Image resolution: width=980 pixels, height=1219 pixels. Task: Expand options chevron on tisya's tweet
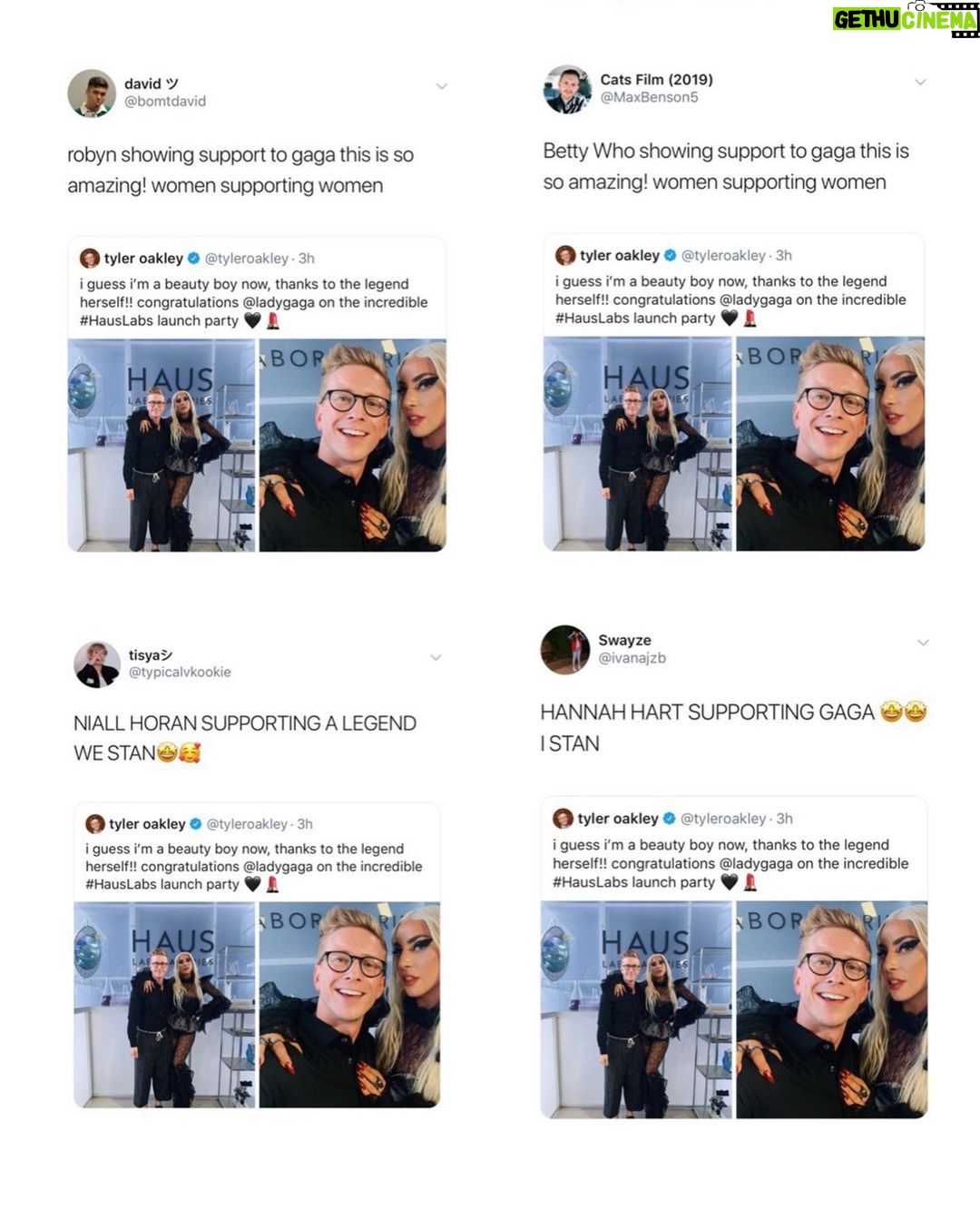pyautogui.click(x=436, y=657)
